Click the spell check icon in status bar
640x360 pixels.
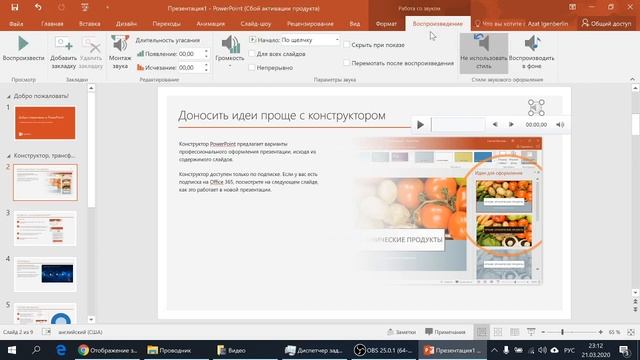coord(46,332)
